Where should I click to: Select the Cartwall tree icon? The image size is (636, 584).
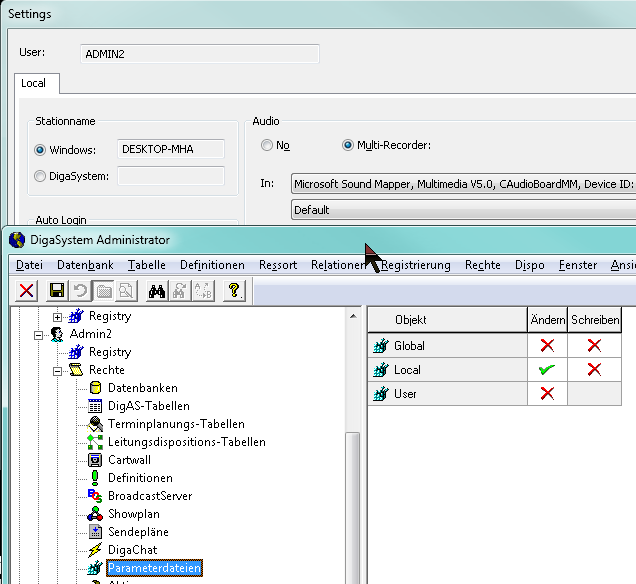pyautogui.click(x=96, y=460)
